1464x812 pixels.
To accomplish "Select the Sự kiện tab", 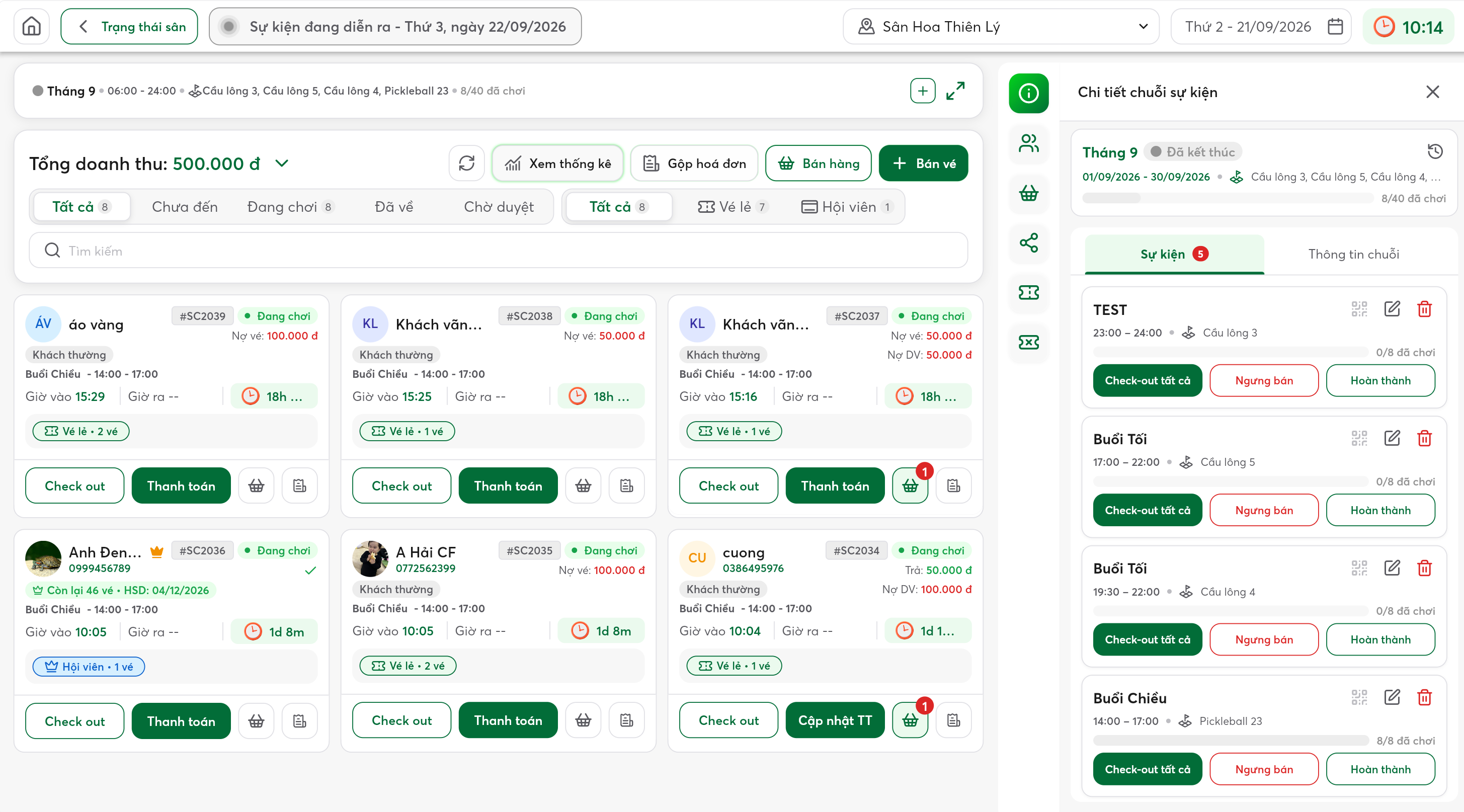I will [1174, 254].
